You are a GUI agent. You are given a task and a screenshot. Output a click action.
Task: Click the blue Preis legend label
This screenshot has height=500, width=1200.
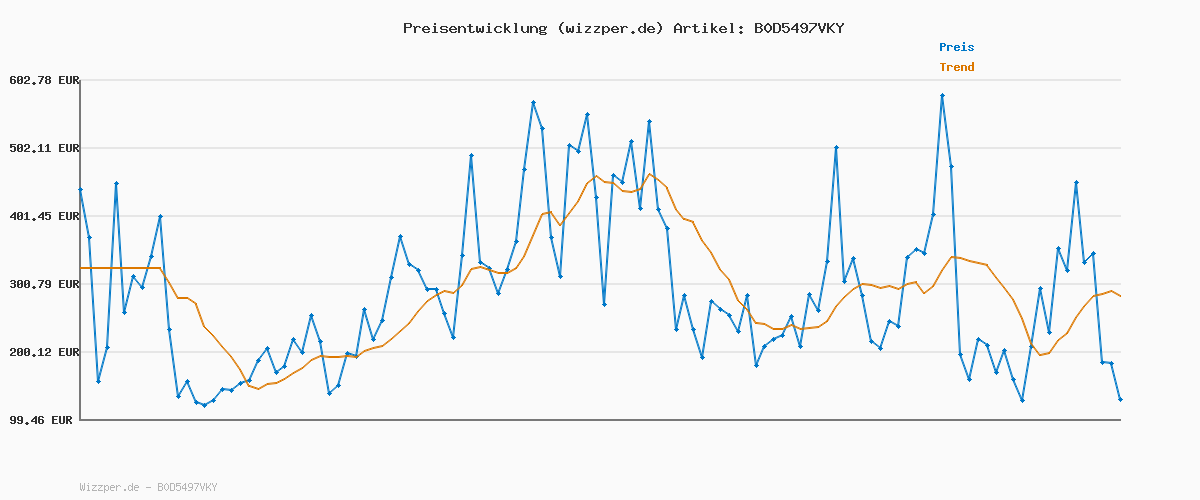(956, 47)
